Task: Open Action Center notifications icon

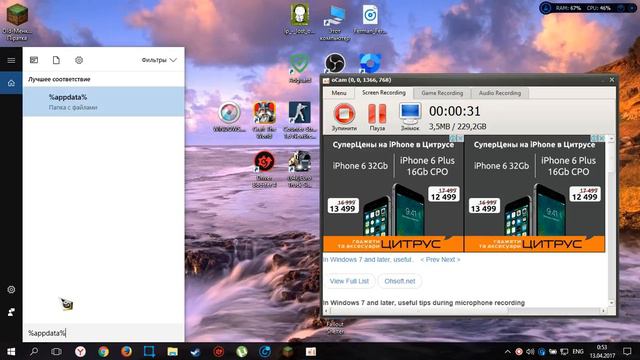Action: 627,351
